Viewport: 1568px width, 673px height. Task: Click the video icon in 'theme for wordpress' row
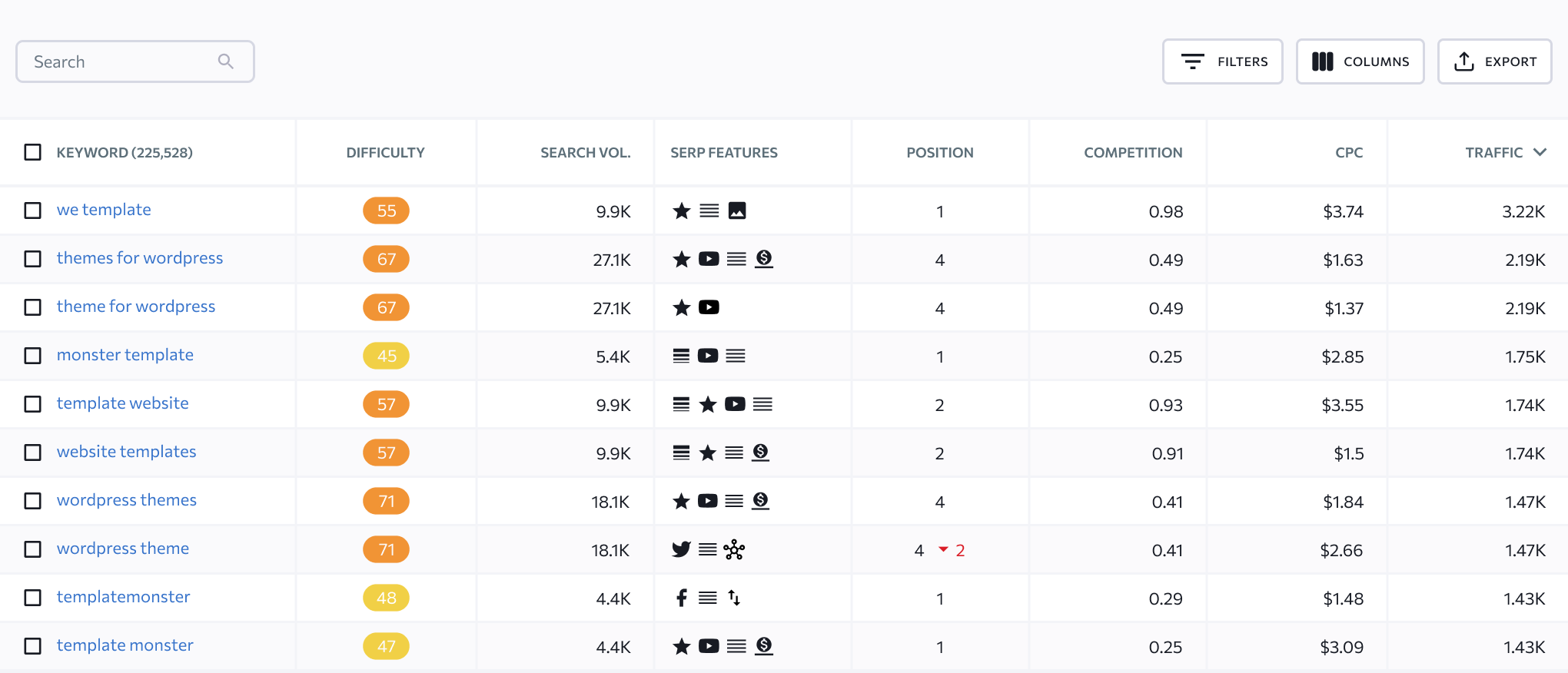(709, 307)
